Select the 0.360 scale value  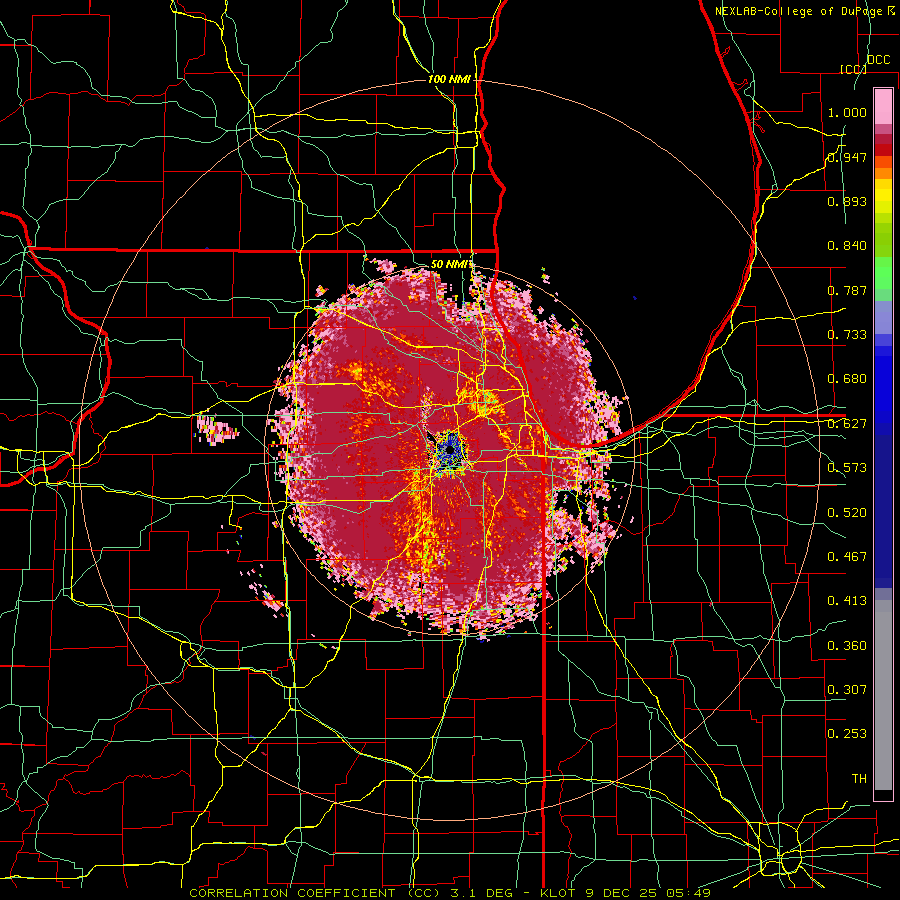tap(847, 646)
